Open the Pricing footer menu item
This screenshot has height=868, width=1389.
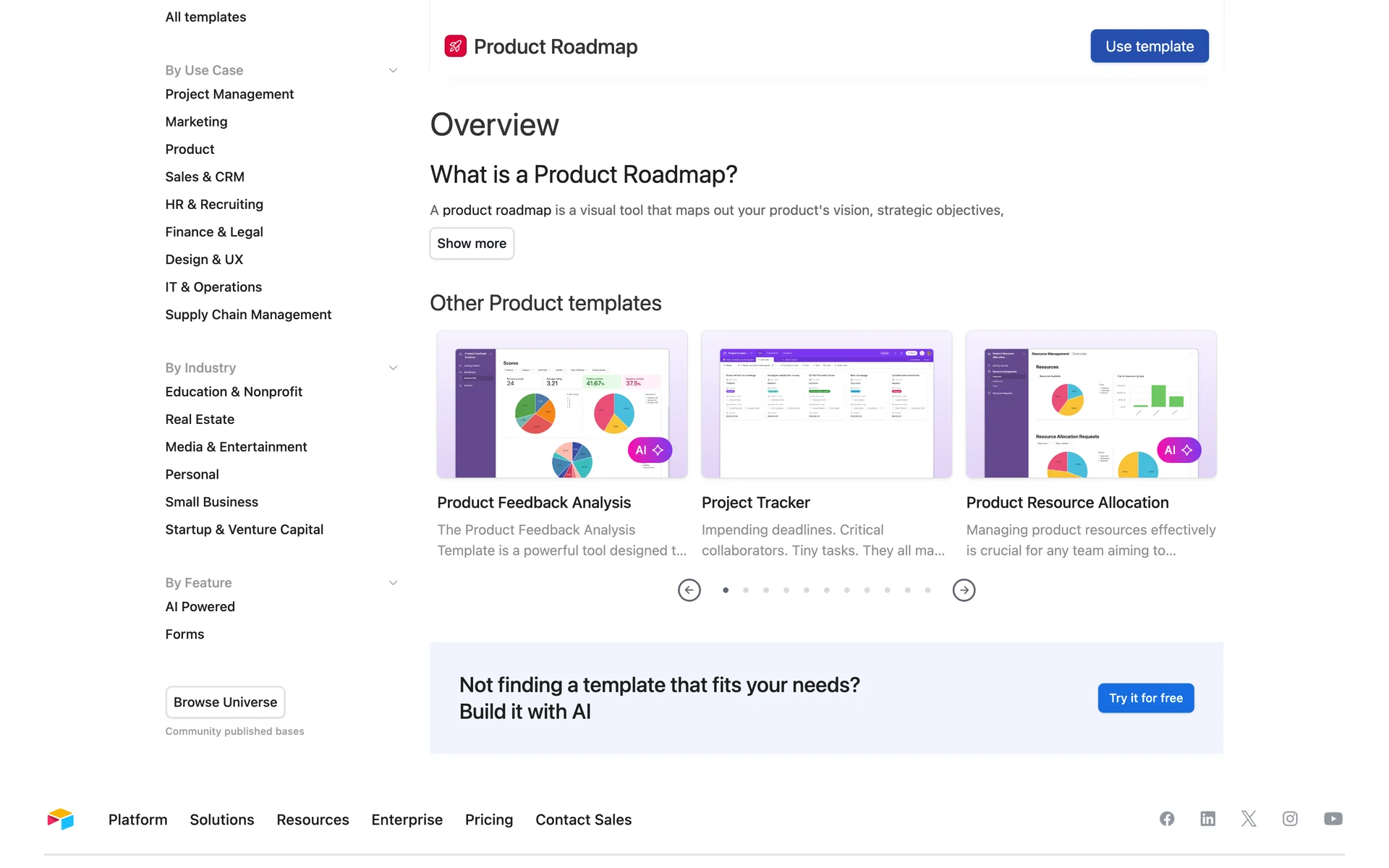click(x=488, y=820)
